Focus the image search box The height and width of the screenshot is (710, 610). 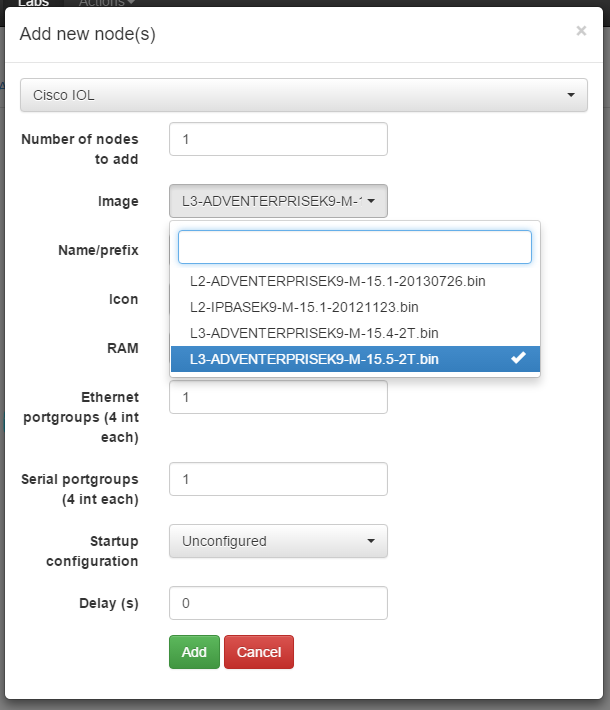click(355, 247)
